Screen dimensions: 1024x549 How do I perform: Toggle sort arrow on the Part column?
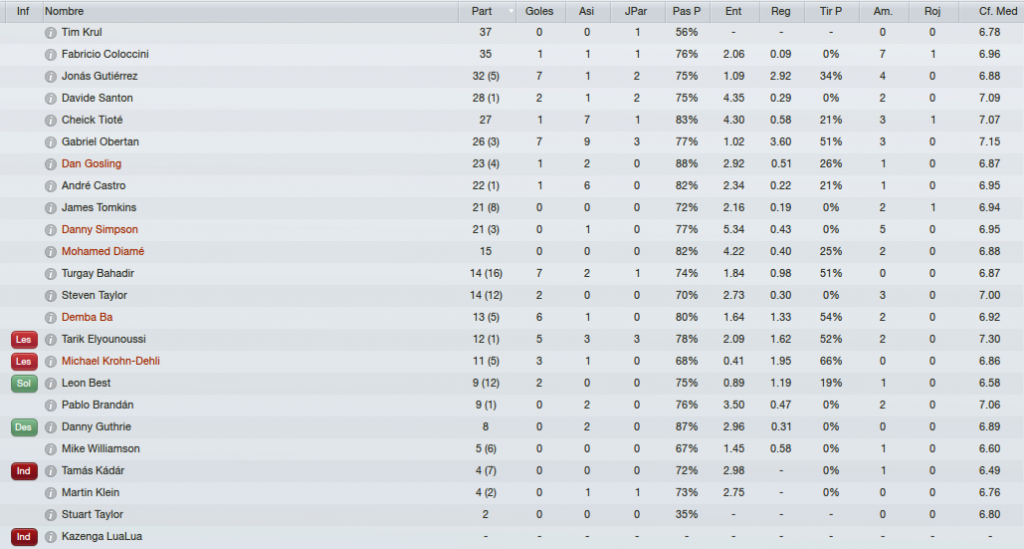pyautogui.click(x=511, y=11)
